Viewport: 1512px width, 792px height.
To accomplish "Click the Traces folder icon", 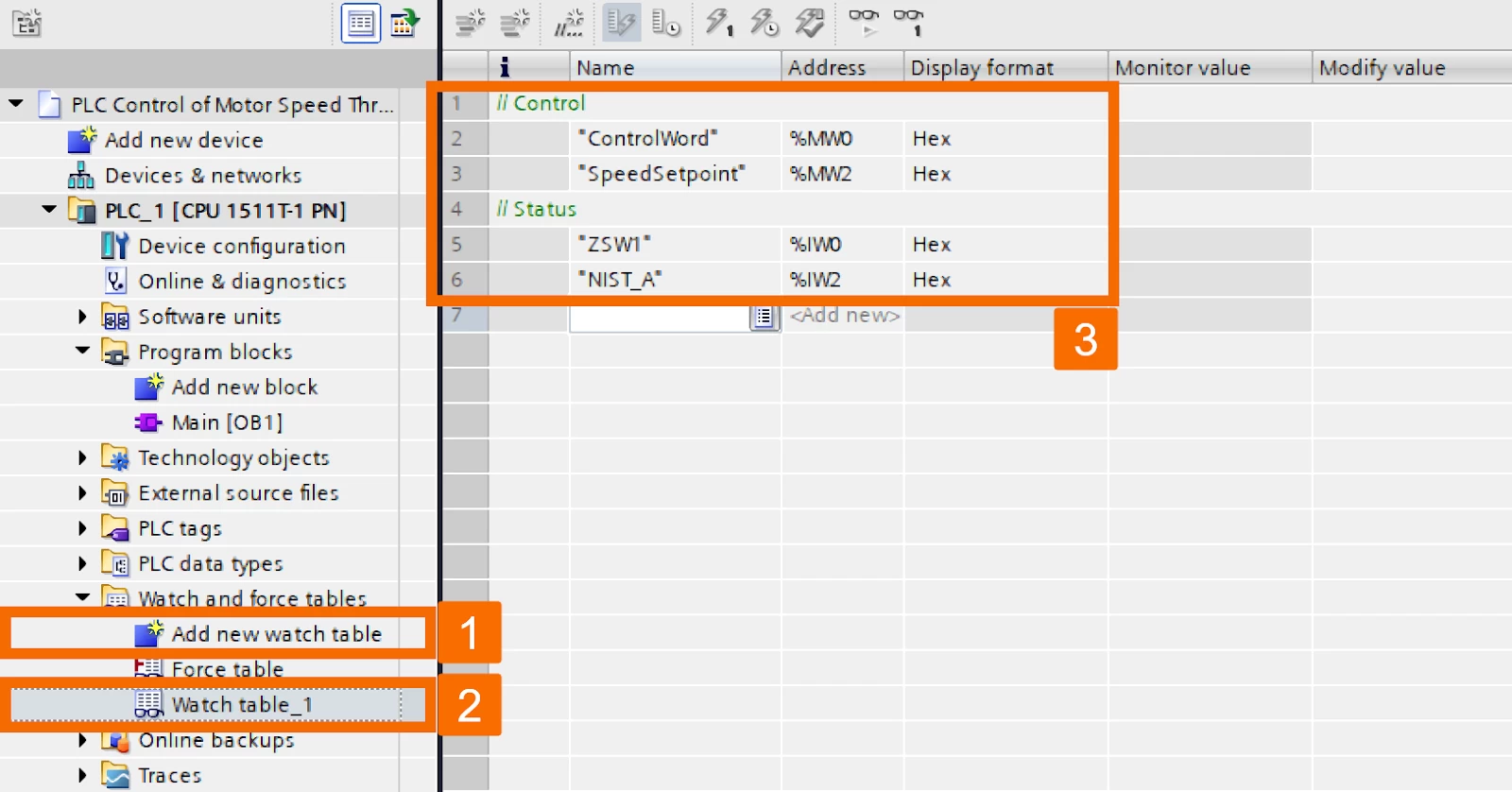I will 115,775.
